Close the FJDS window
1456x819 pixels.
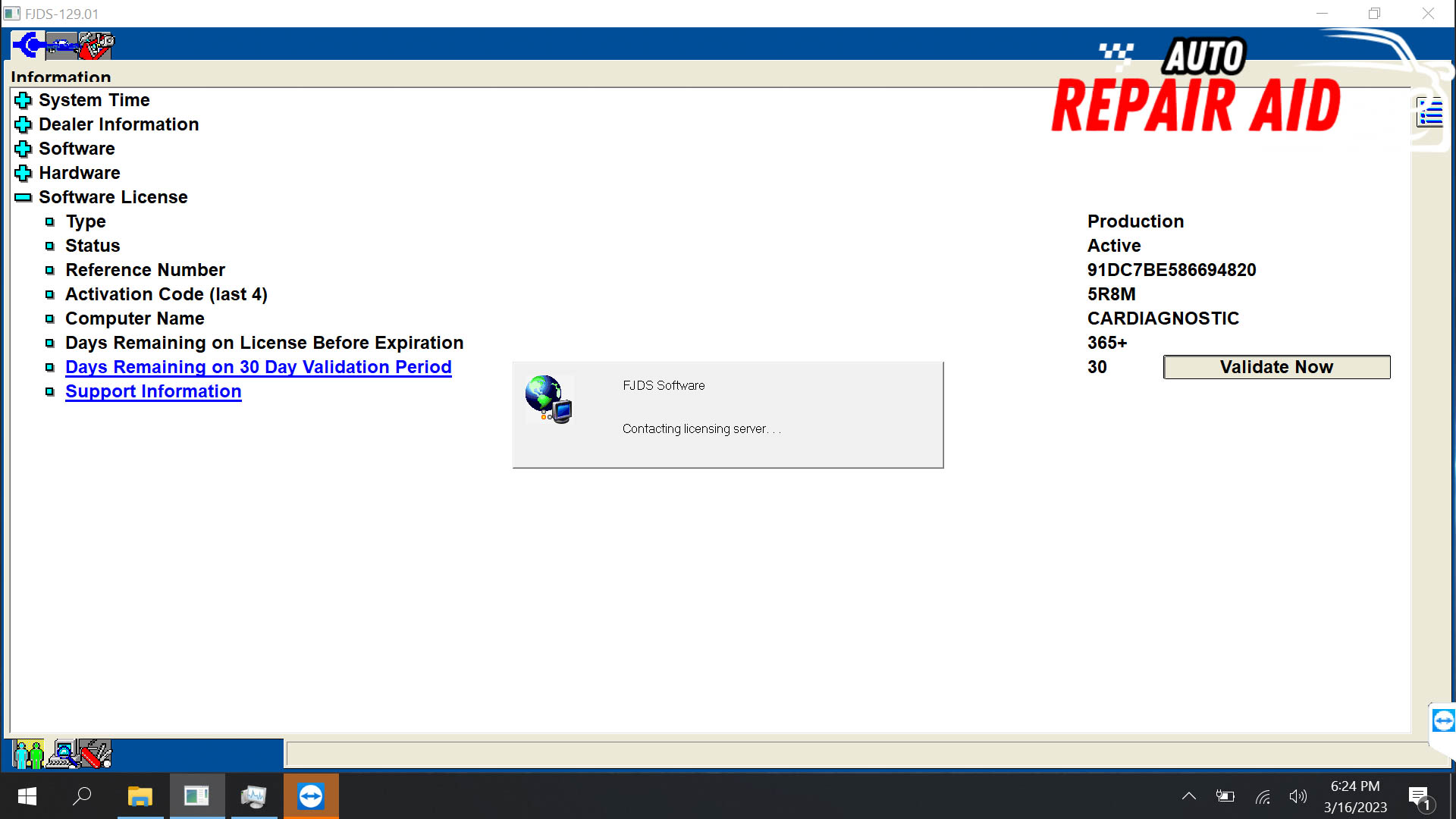1428,14
